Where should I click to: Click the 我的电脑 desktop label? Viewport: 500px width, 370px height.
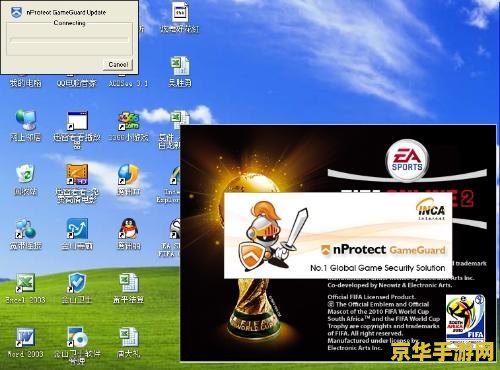[x=25, y=83]
